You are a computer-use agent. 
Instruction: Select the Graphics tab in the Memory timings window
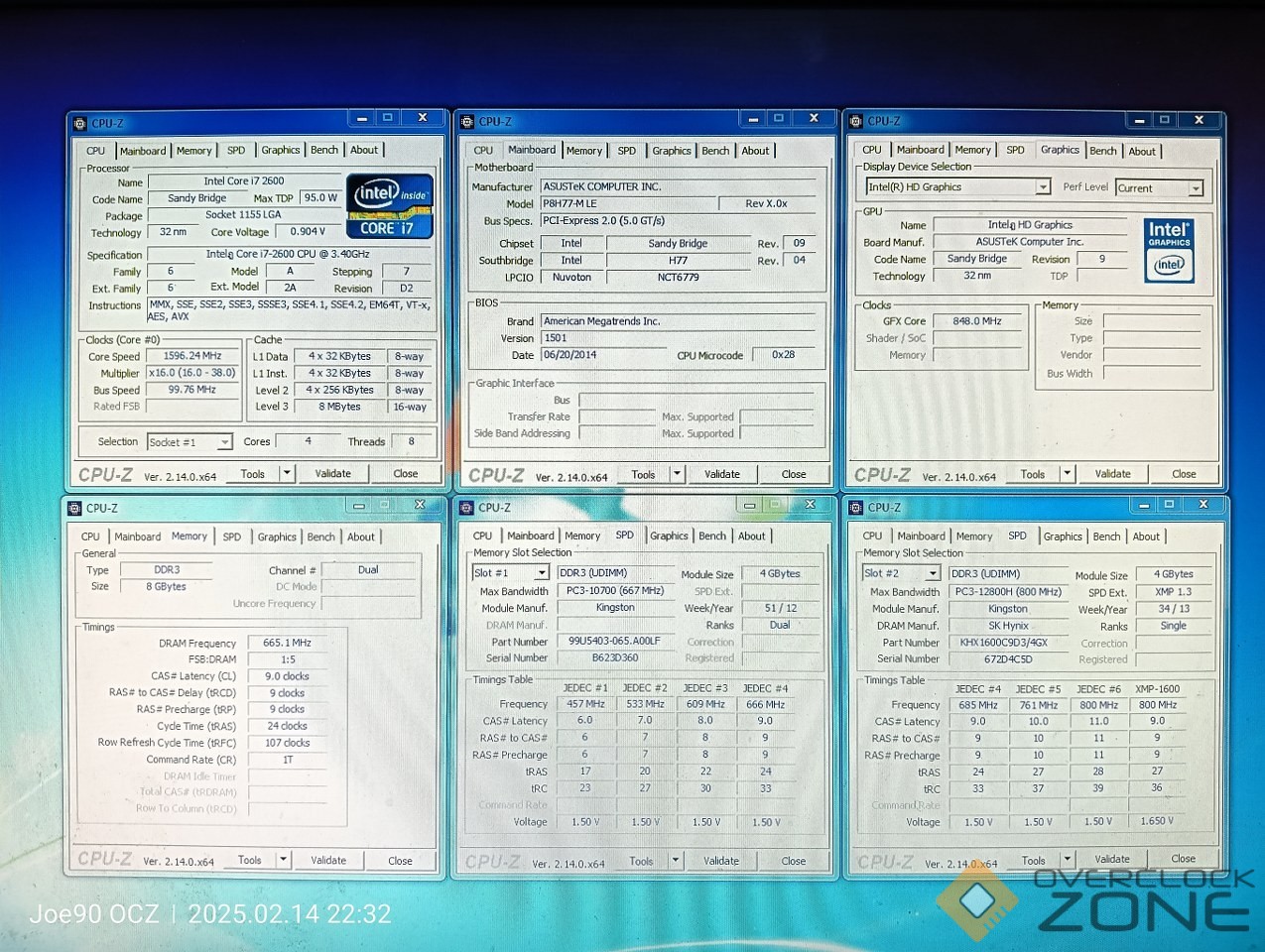pyautogui.click(x=277, y=536)
